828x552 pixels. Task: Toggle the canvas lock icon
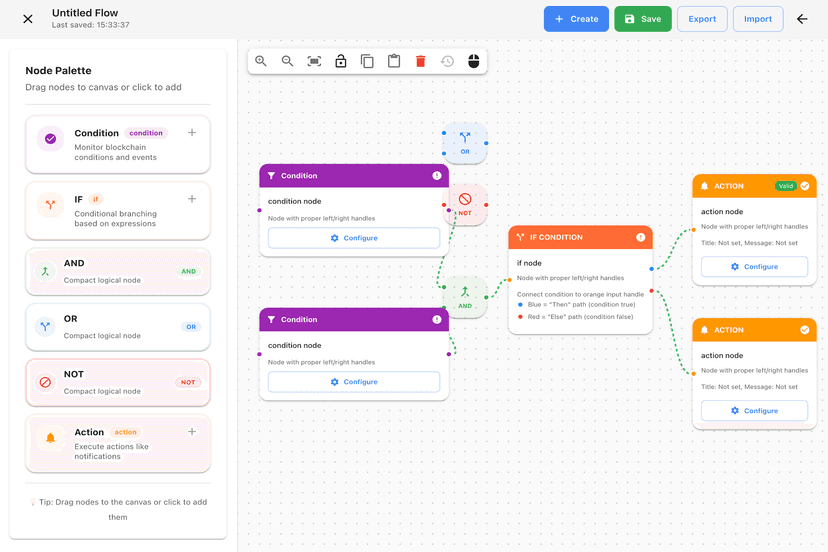[x=341, y=61]
